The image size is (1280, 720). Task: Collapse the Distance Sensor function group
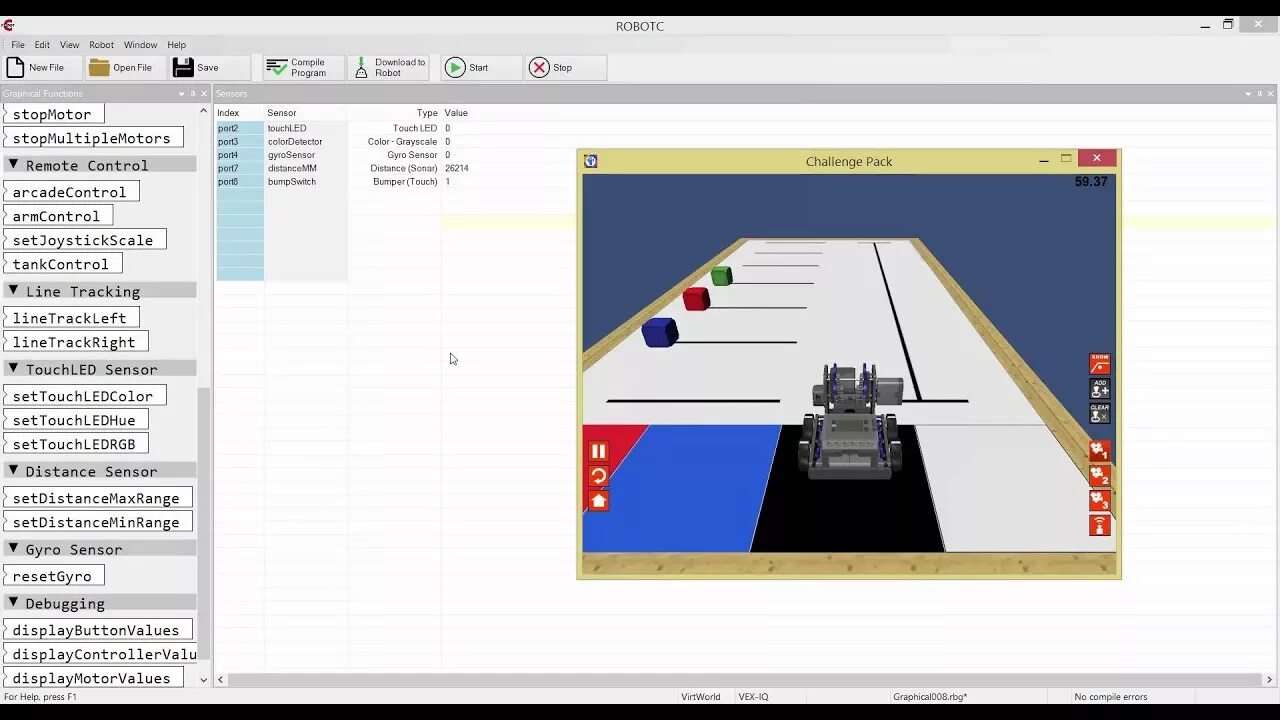pos(14,471)
